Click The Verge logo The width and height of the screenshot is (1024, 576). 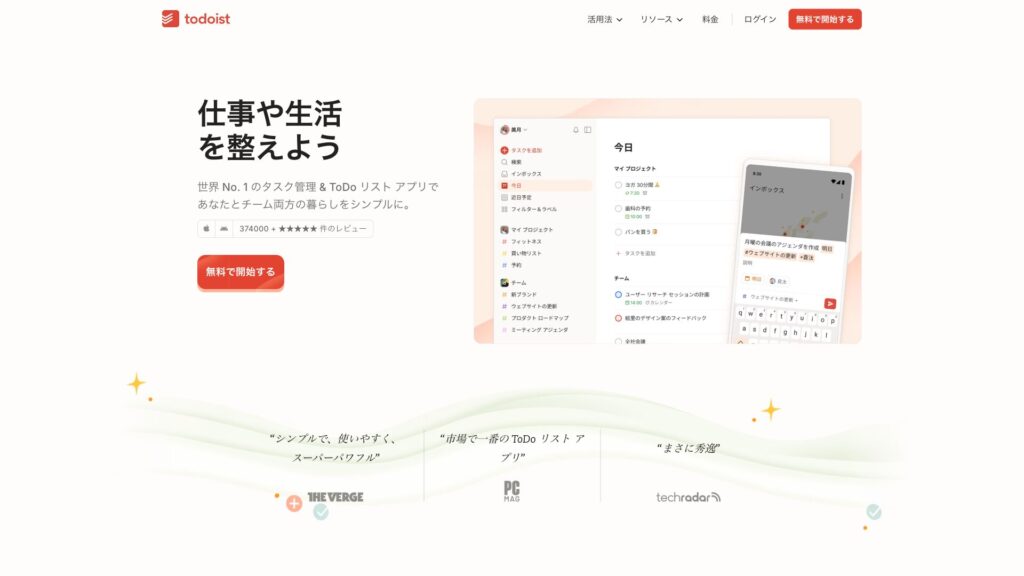(335, 497)
